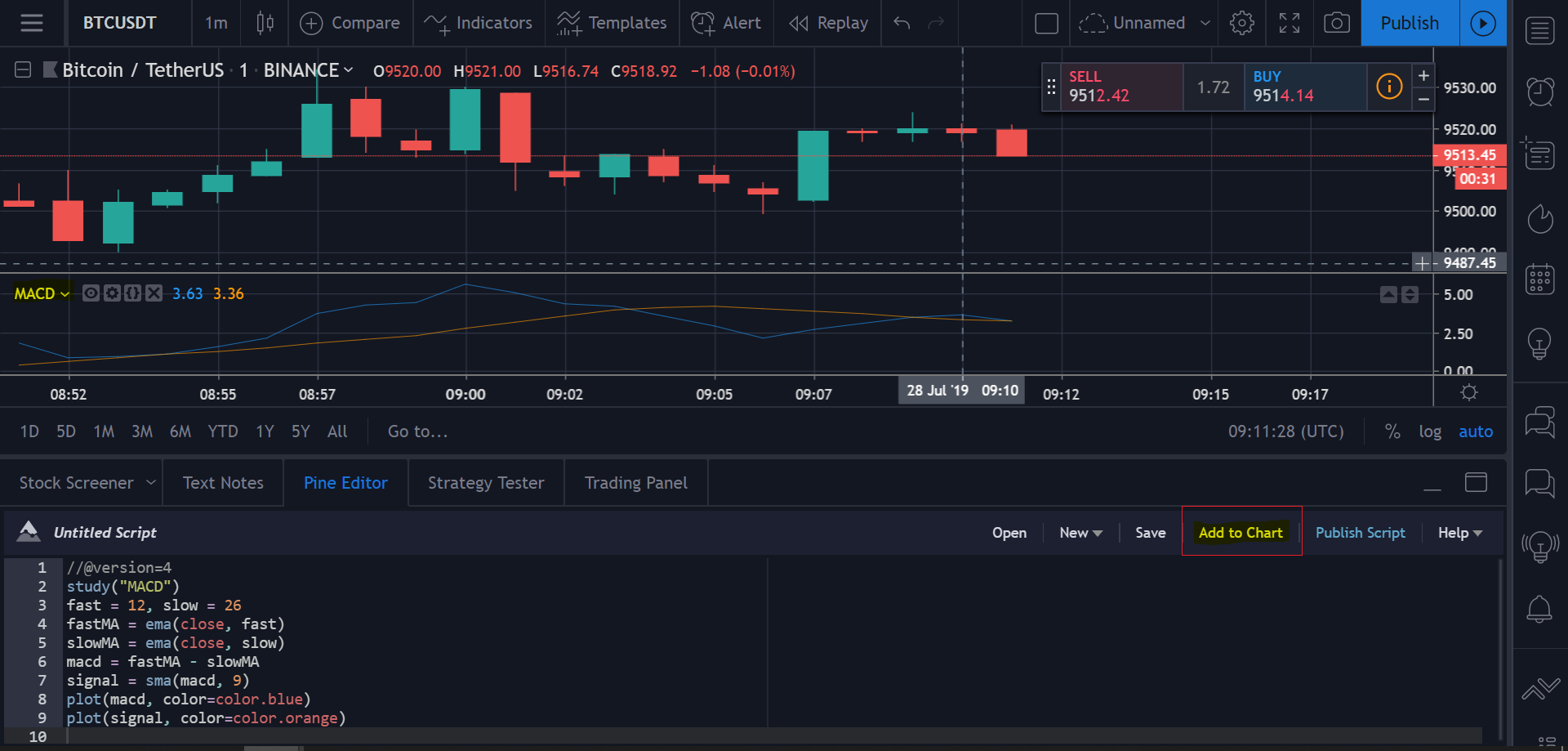1568x751 pixels.
Task: Toggle log scale mode
Action: 1430,431
